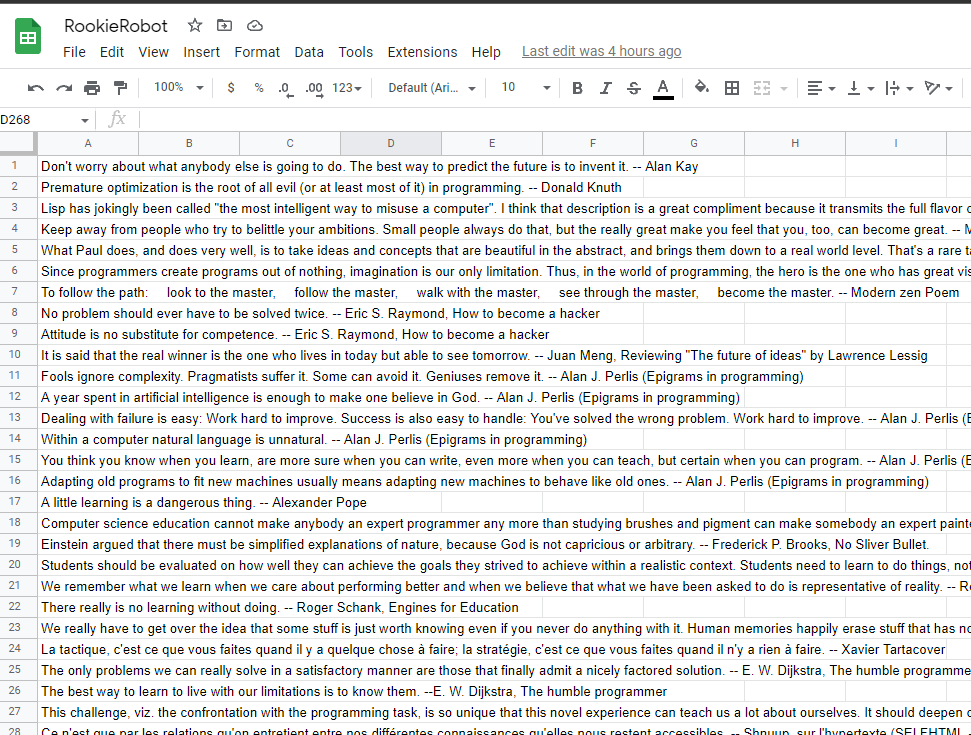Open text wrapping dropdown
This screenshot has width=971, height=735.
coord(899,88)
